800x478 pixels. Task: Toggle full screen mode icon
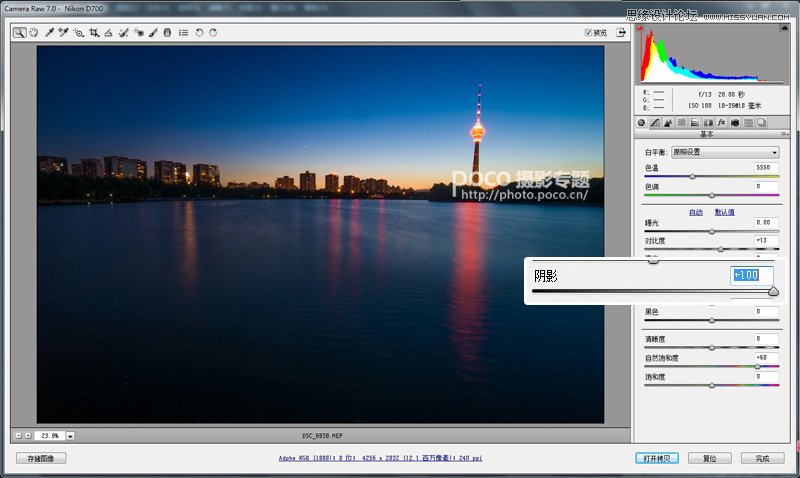(621, 32)
